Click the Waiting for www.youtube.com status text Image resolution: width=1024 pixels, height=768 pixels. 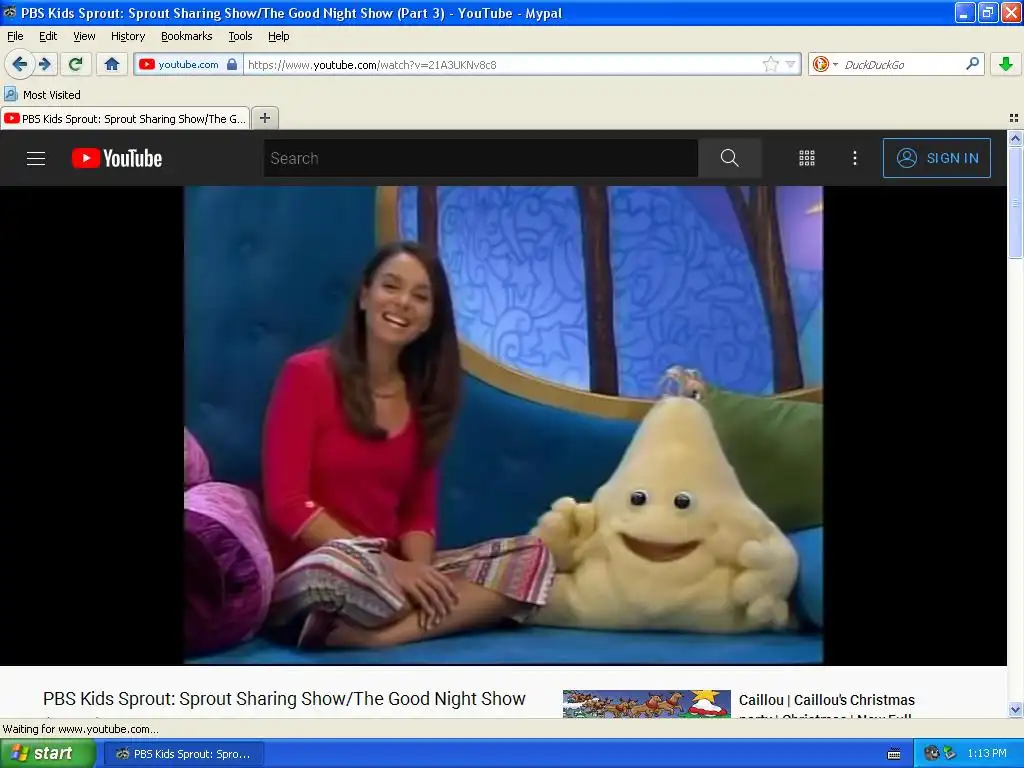[80, 729]
